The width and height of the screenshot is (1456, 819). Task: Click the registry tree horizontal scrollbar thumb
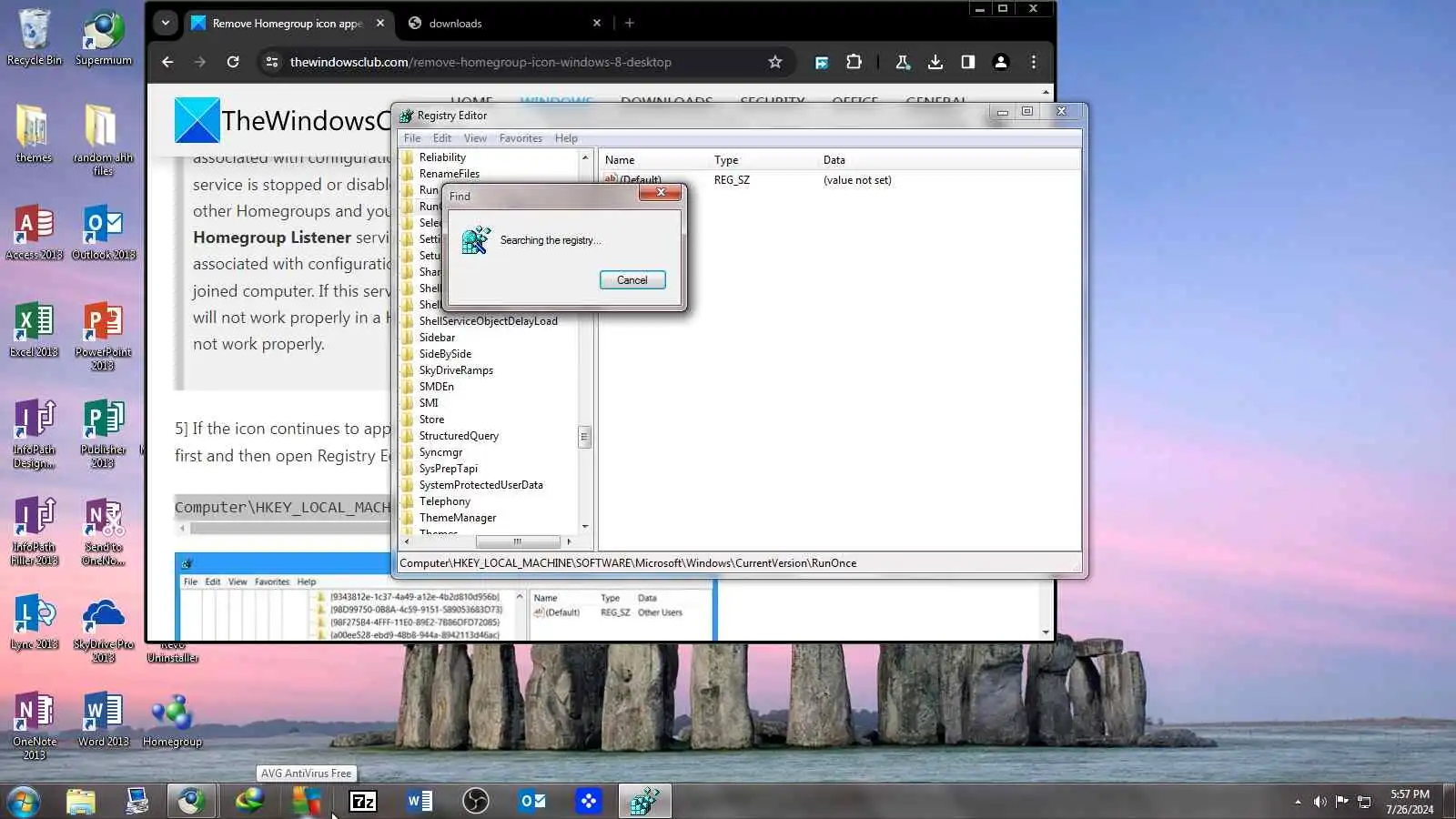tap(518, 541)
